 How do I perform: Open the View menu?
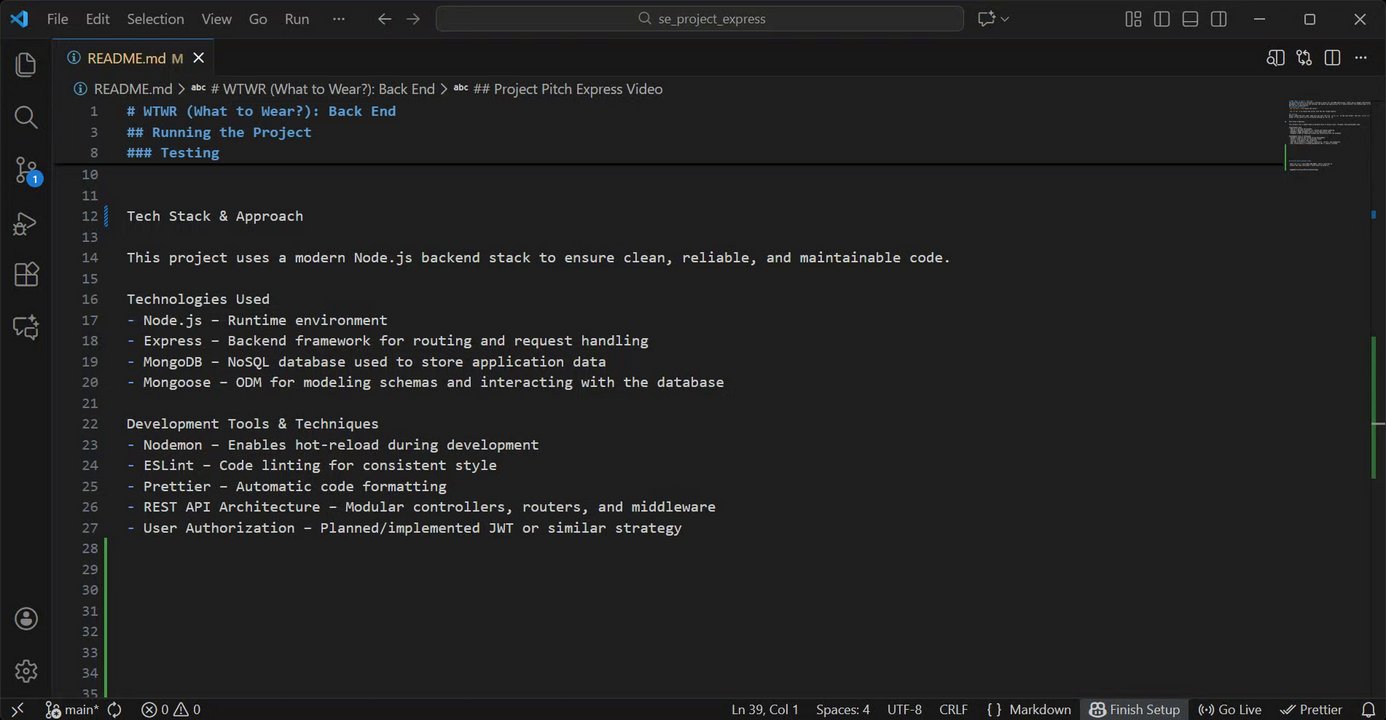(216, 19)
